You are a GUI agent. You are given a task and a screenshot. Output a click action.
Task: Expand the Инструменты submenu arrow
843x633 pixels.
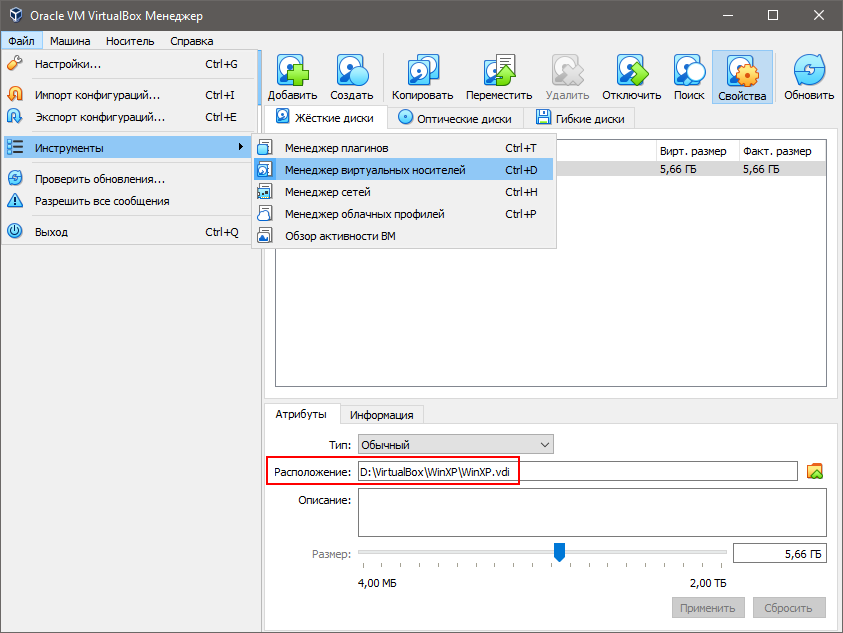(241, 147)
